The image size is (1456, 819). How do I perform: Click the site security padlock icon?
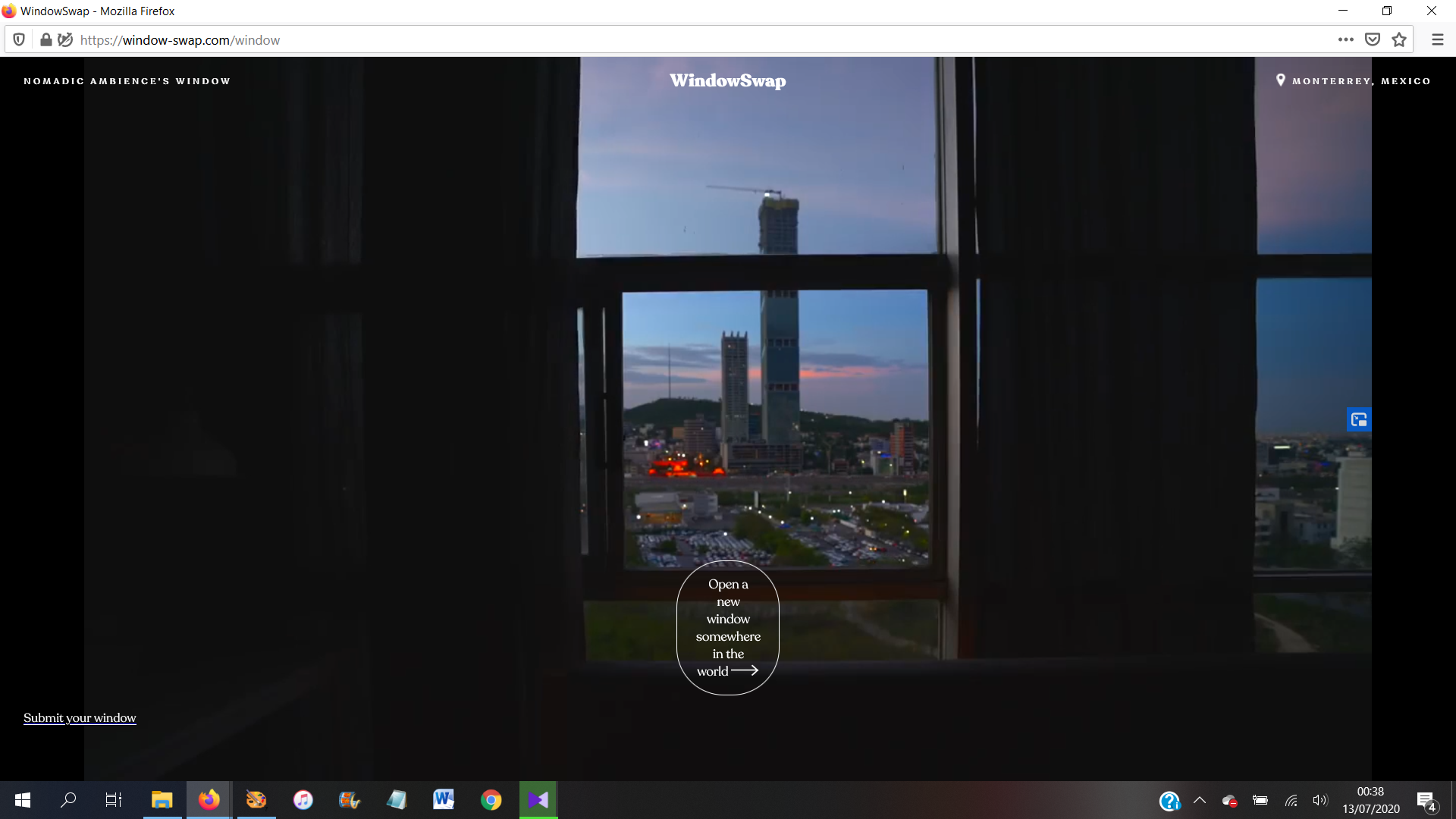[x=45, y=40]
